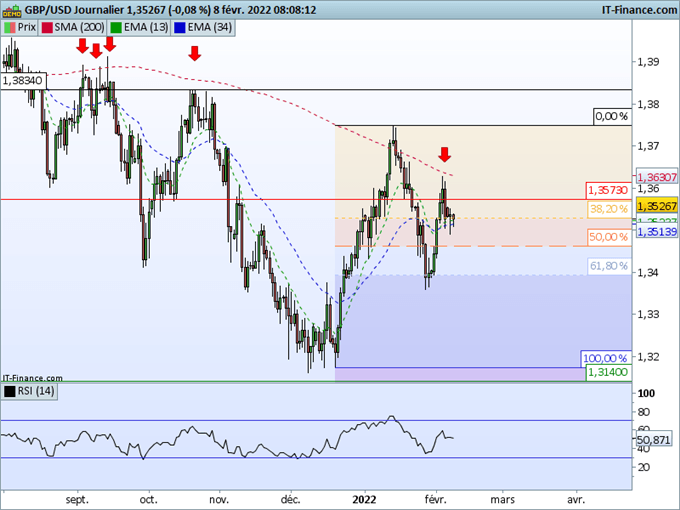
Task: Click the févr. time axis label
Action: pos(435,500)
